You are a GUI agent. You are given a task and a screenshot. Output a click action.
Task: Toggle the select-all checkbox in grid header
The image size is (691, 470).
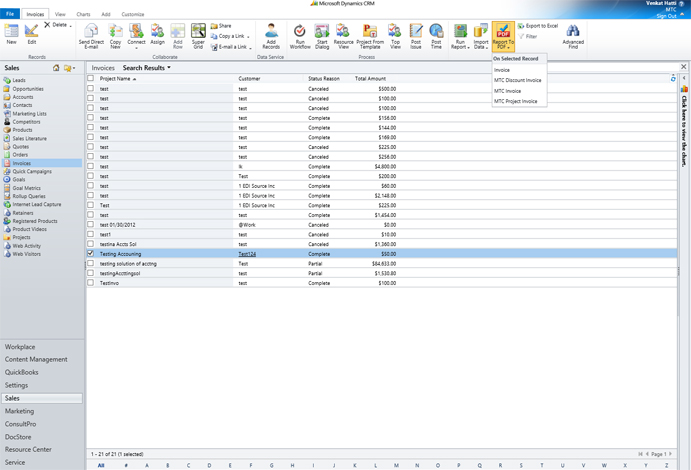[90, 78]
